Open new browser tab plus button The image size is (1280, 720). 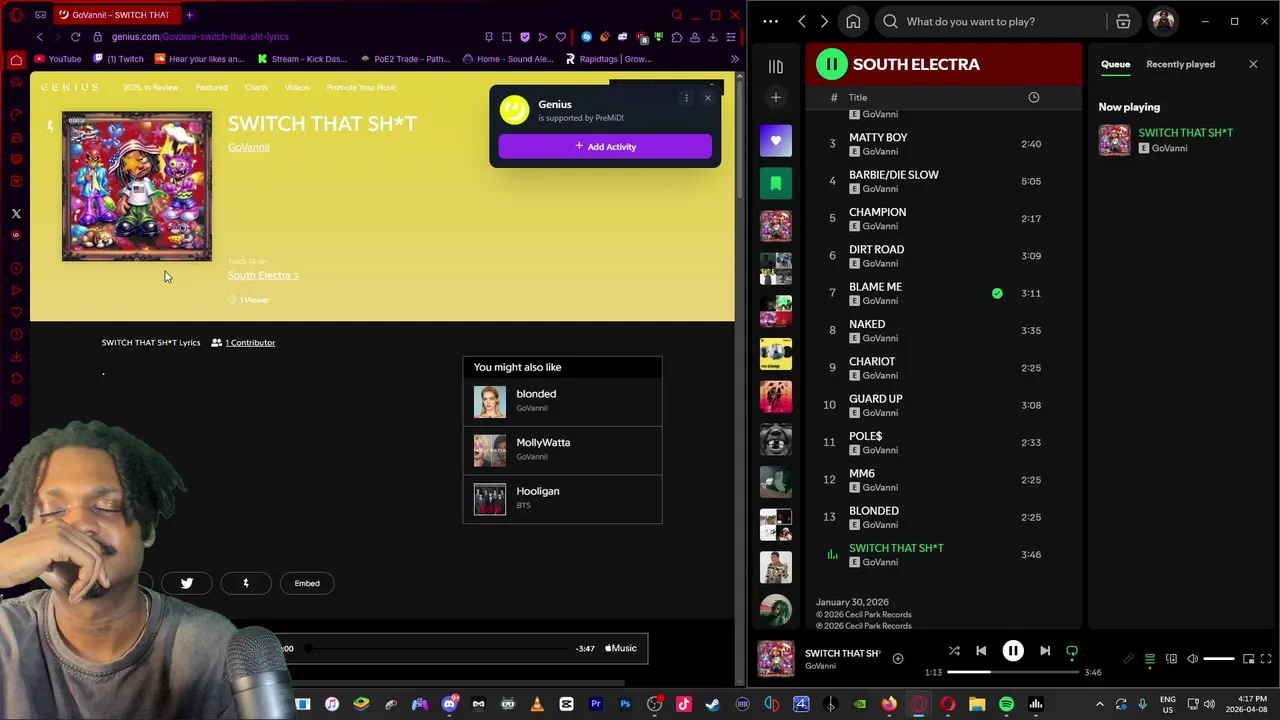189,15
